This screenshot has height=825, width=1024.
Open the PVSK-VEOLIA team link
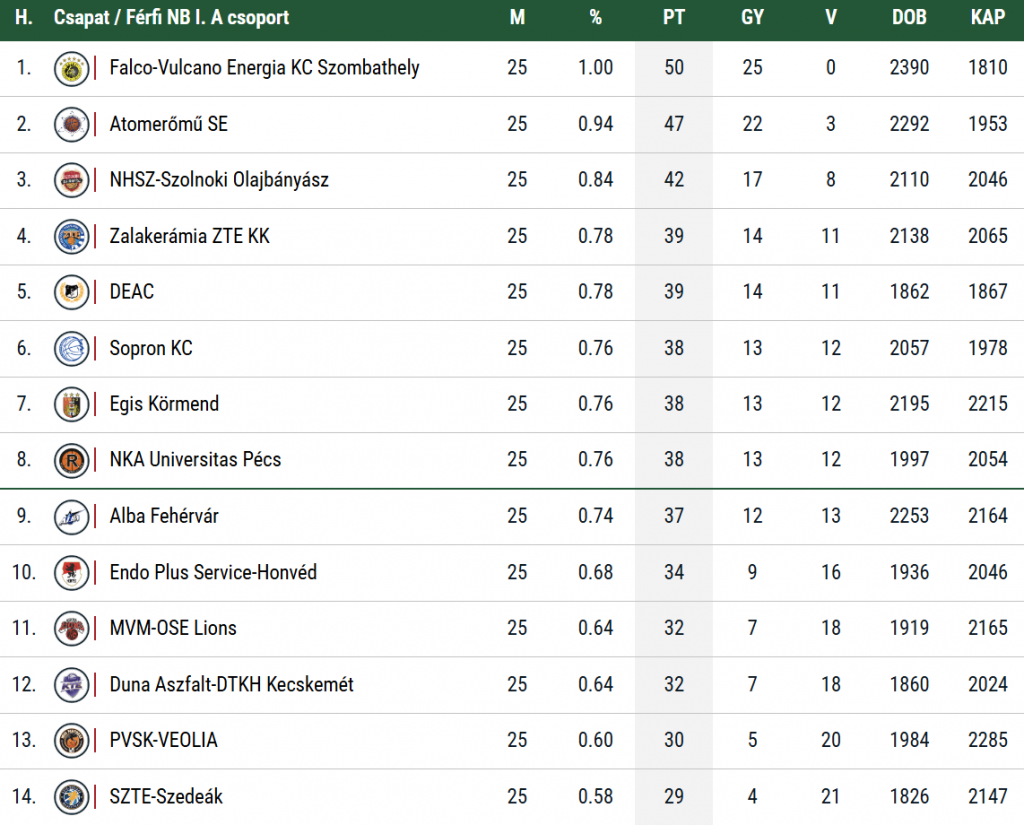(x=163, y=741)
